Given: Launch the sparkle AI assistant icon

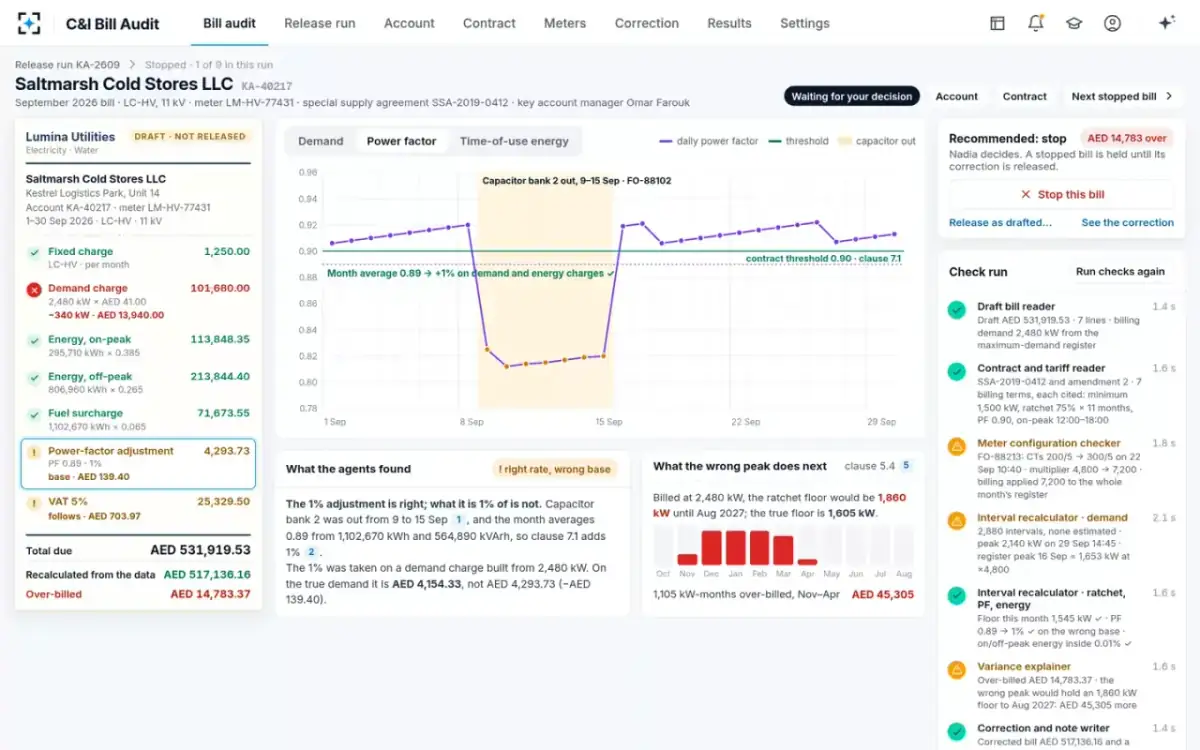Looking at the screenshot, I should coord(1166,23).
